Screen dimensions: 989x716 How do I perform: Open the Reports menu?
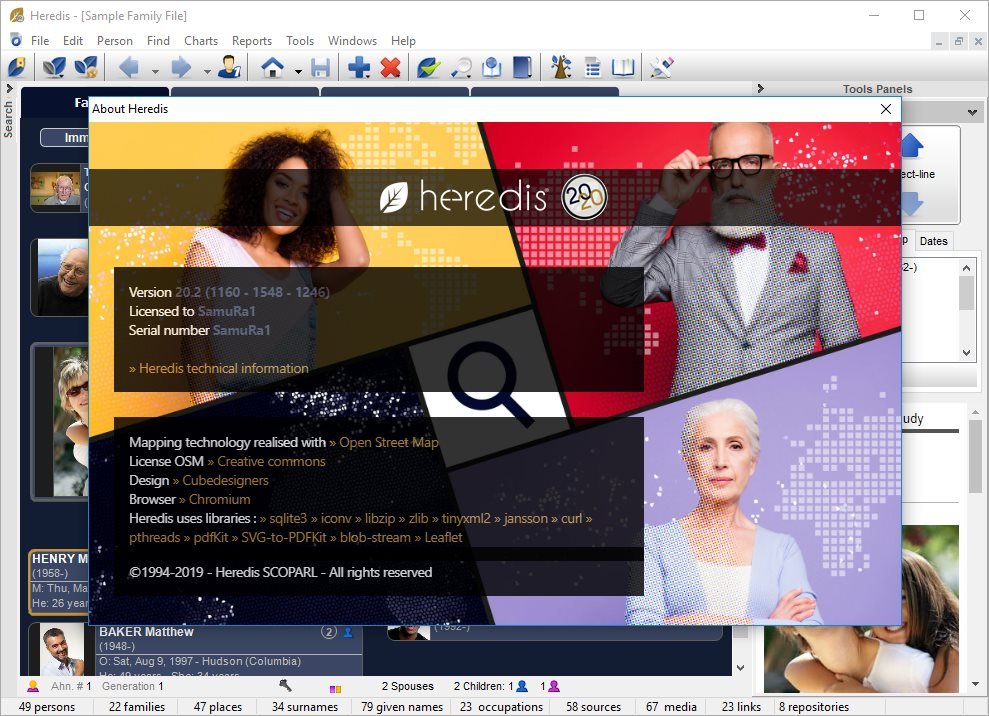tap(252, 40)
